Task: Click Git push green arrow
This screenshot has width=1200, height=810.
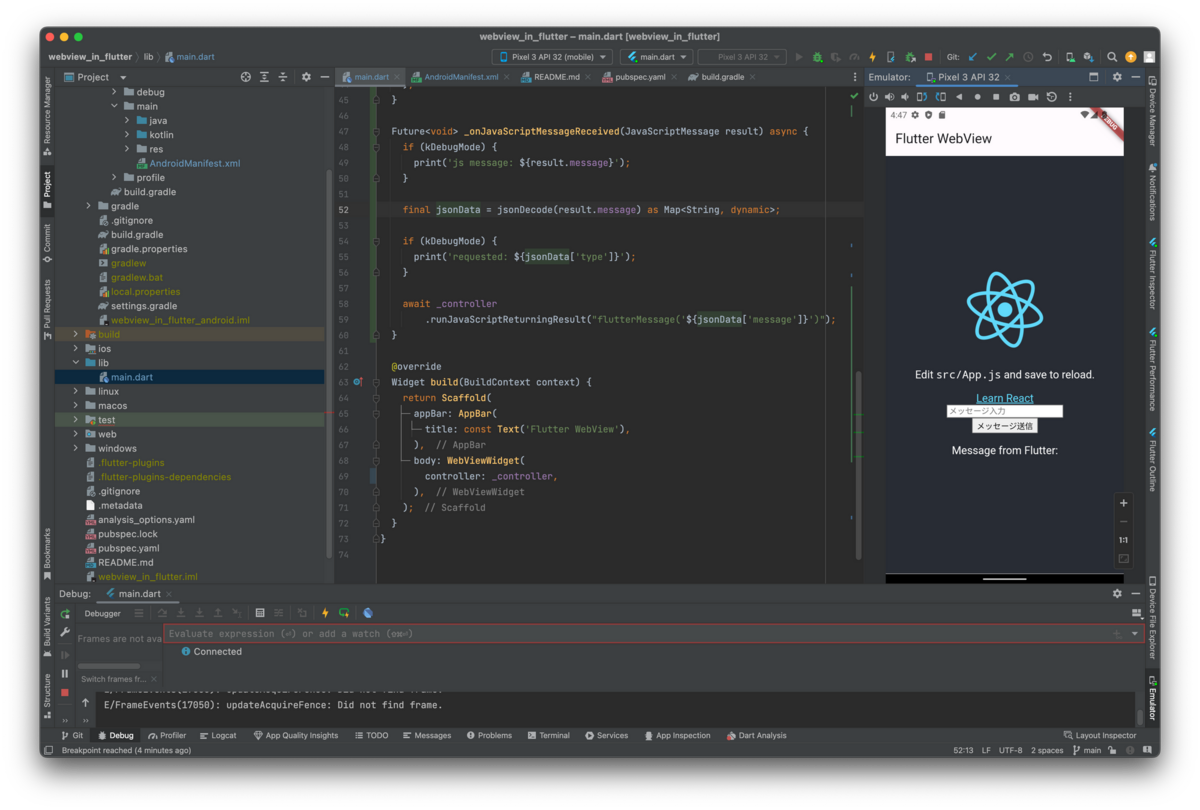Action: tap(1009, 57)
